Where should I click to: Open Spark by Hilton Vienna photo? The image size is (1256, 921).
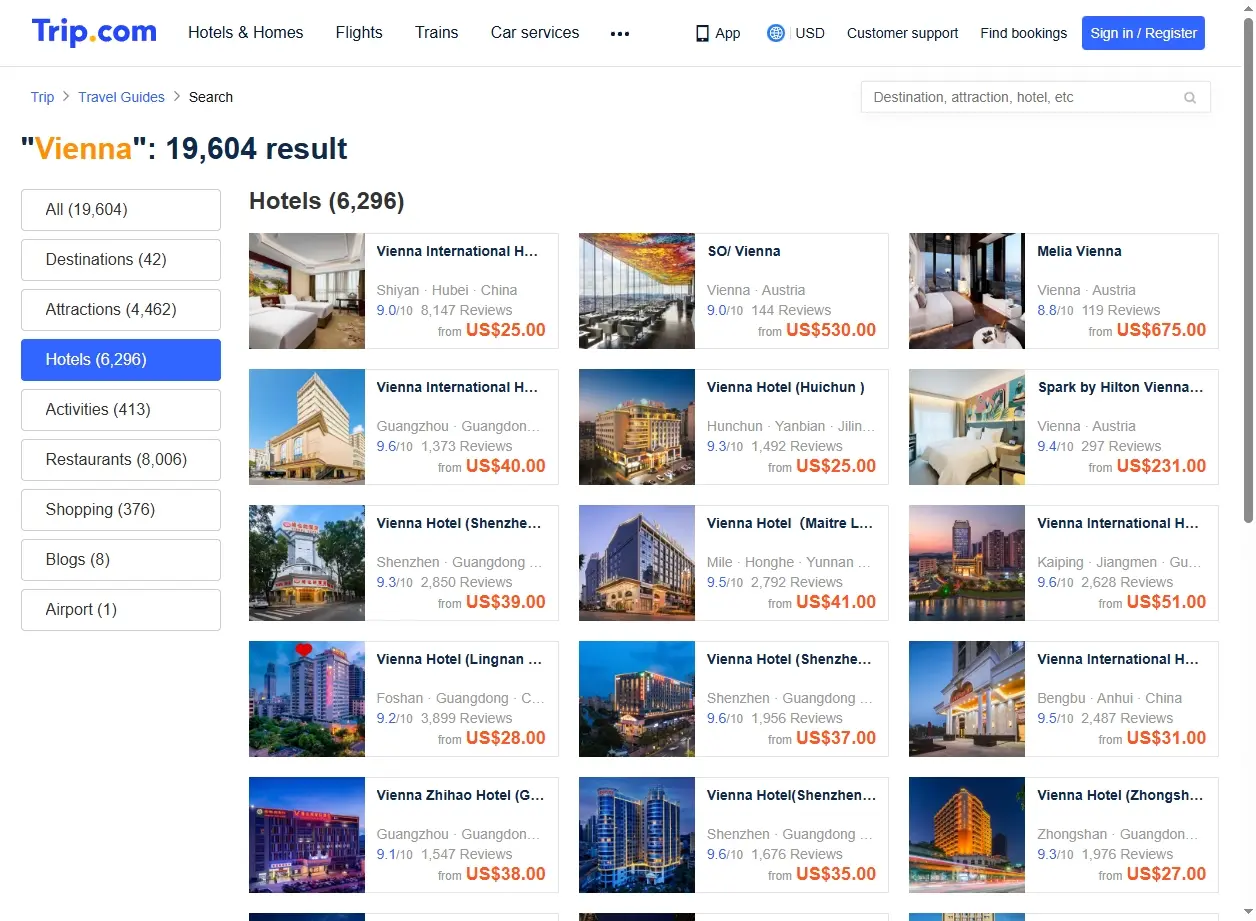coord(967,427)
